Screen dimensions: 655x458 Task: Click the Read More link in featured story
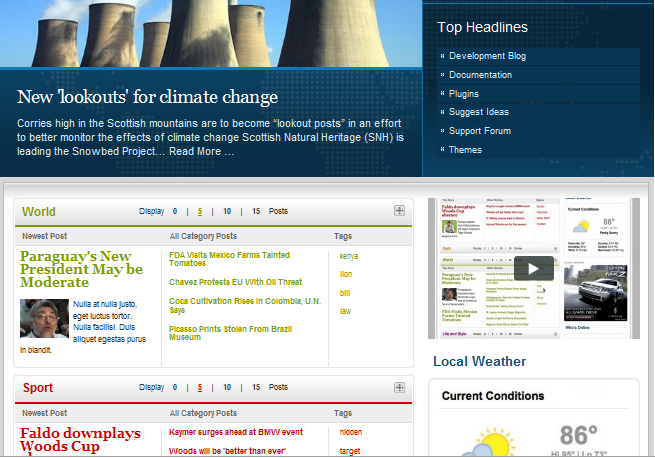point(201,151)
